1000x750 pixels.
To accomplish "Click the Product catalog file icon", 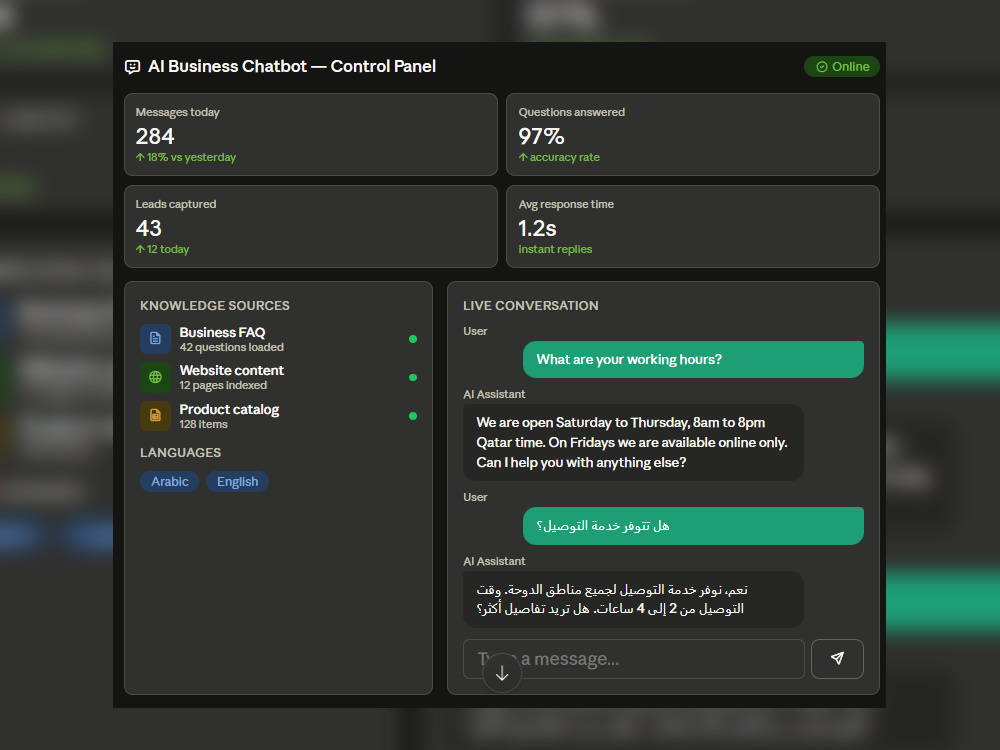I will click(x=156, y=416).
